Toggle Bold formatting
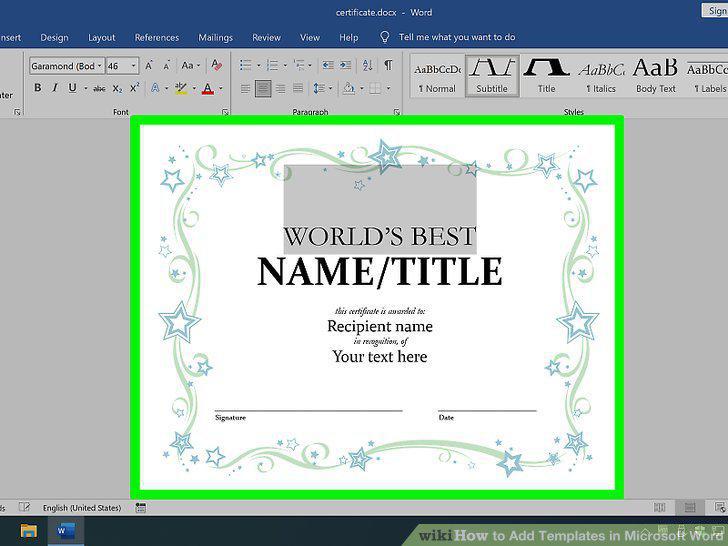Image resolution: width=728 pixels, height=546 pixels. [x=38, y=88]
